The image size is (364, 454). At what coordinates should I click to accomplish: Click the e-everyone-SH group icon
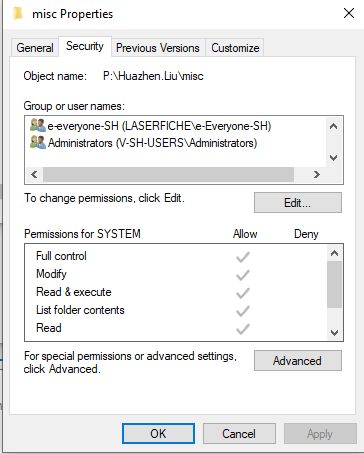38,125
